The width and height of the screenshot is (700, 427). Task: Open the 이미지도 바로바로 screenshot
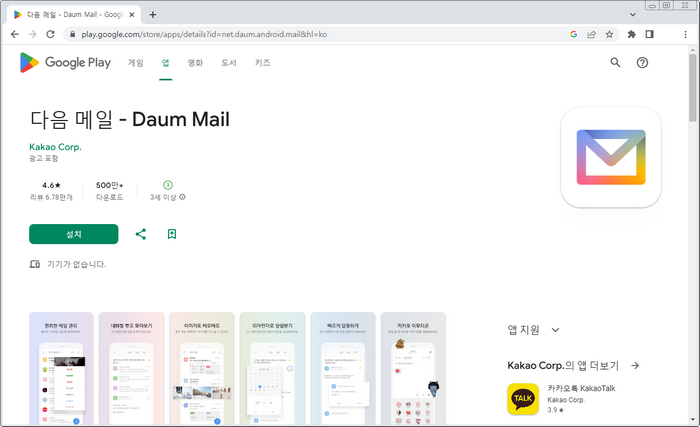coord(202,368)
